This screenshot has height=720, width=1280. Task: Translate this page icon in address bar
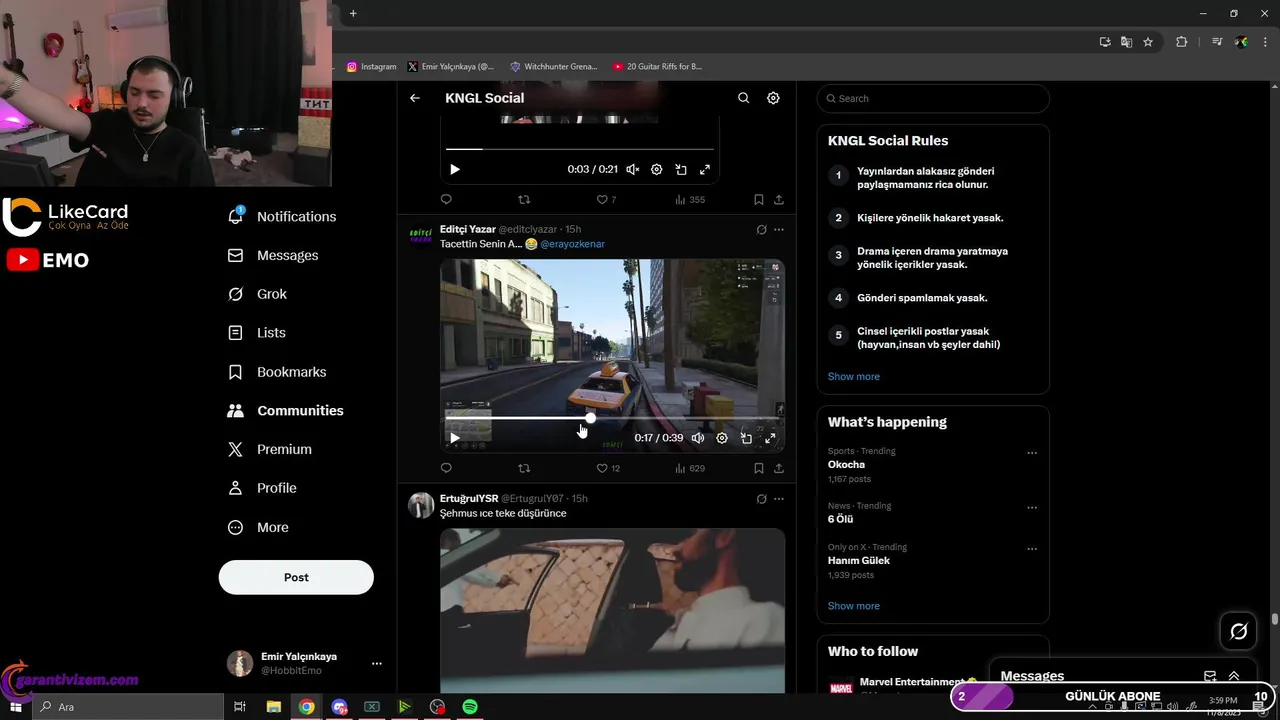point(1126,42)
